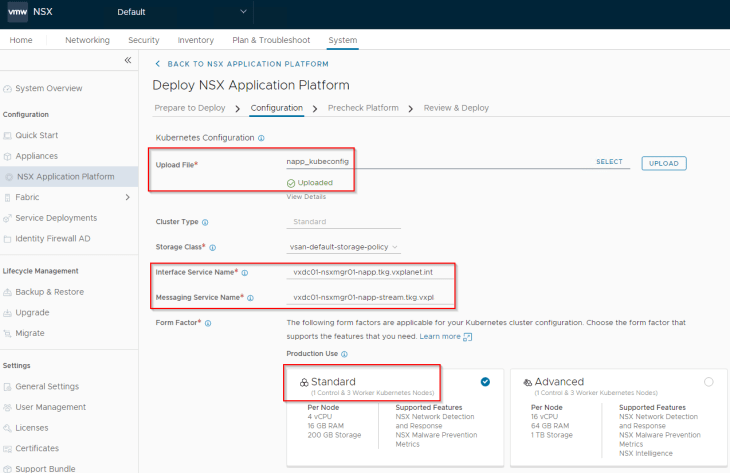This screenshot has width=730, height=473.
Task: Click the Service Deployments sidebar icon
Action: pyautogui.click(x=7, y=218)
